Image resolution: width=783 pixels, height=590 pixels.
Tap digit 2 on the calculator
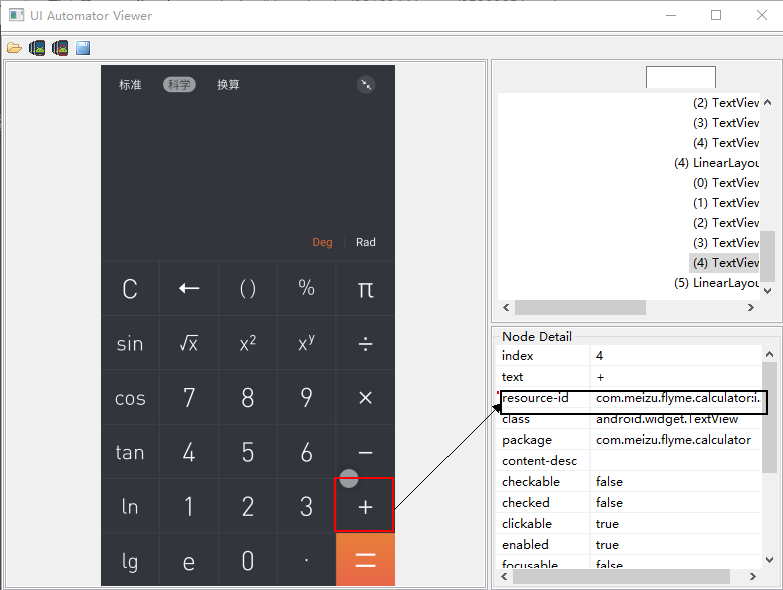tap(248, 506)
